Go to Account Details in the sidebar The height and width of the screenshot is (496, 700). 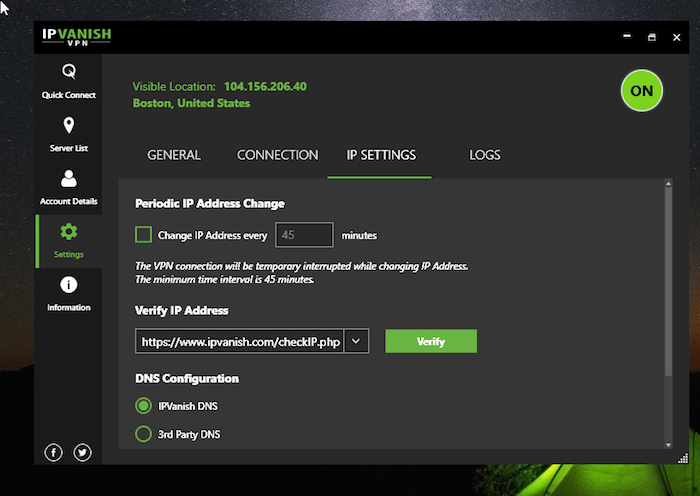click(68, 188)
